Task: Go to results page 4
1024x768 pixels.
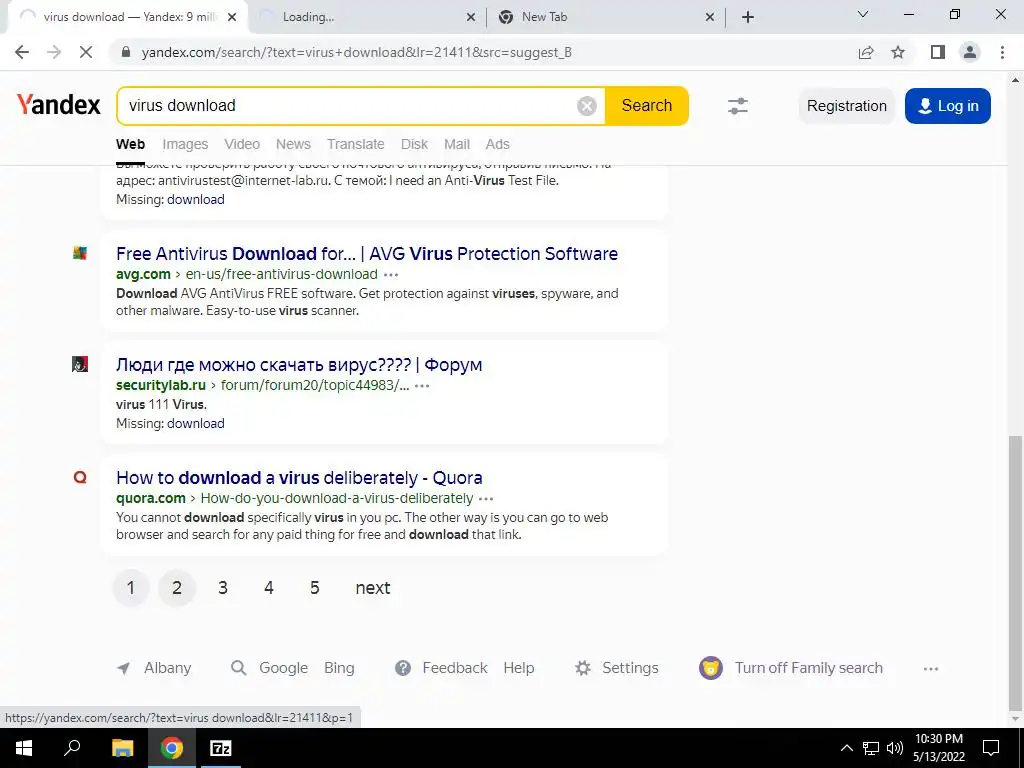Action: click(268, 588)
